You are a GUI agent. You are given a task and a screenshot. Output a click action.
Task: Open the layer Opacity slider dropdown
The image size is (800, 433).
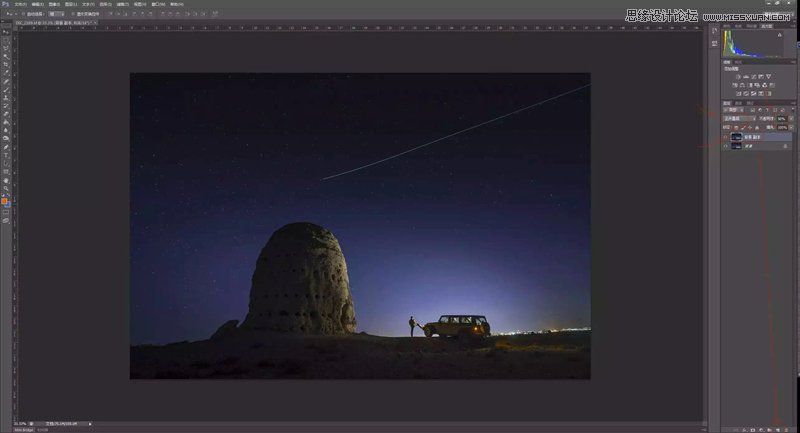pos(791,119)
